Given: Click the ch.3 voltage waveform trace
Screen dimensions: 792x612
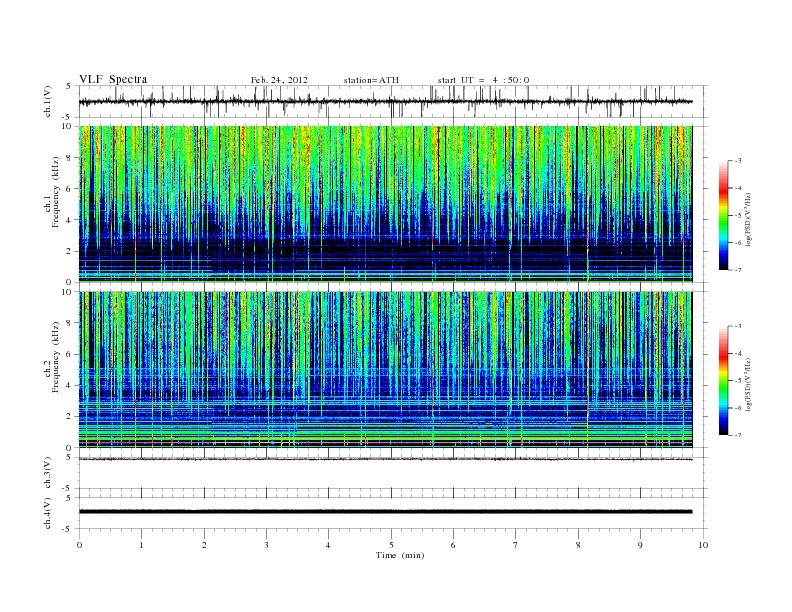Looking at the screenshot, I should pyautogui.click(x=385, y=459).
